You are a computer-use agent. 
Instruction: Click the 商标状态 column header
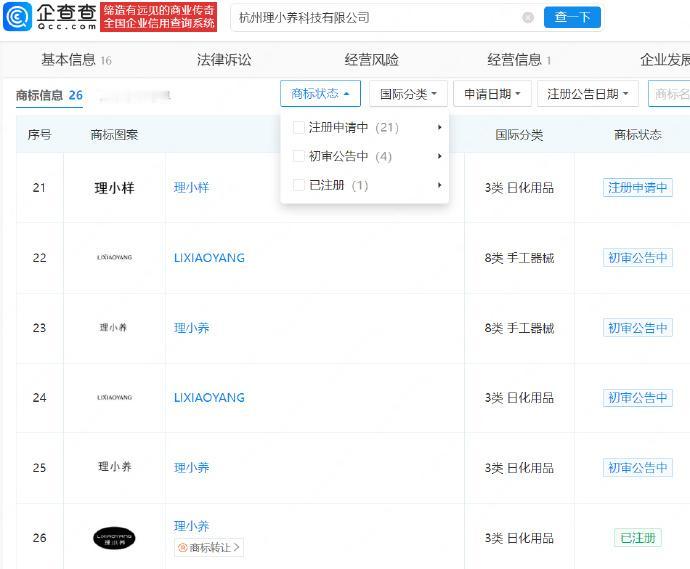coord(638,135)
